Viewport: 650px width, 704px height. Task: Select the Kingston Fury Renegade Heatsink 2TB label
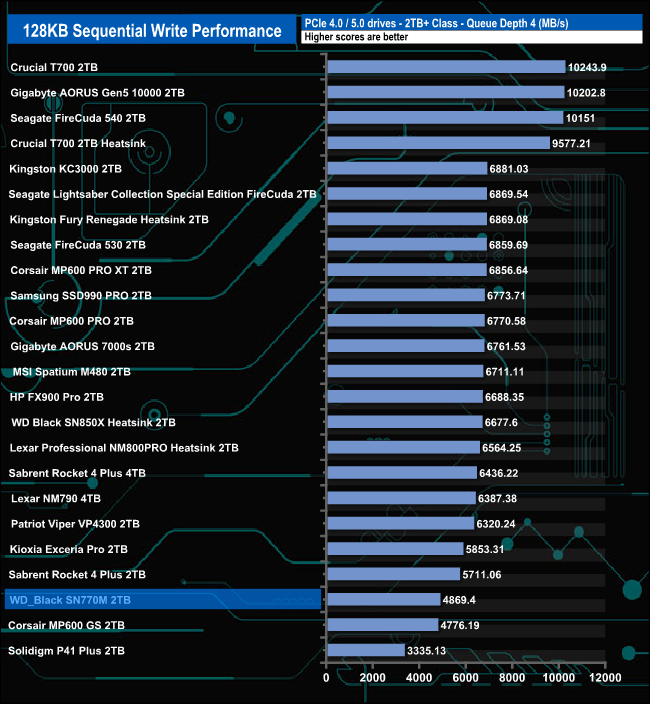pyautogui.click(x=109, y=220)
